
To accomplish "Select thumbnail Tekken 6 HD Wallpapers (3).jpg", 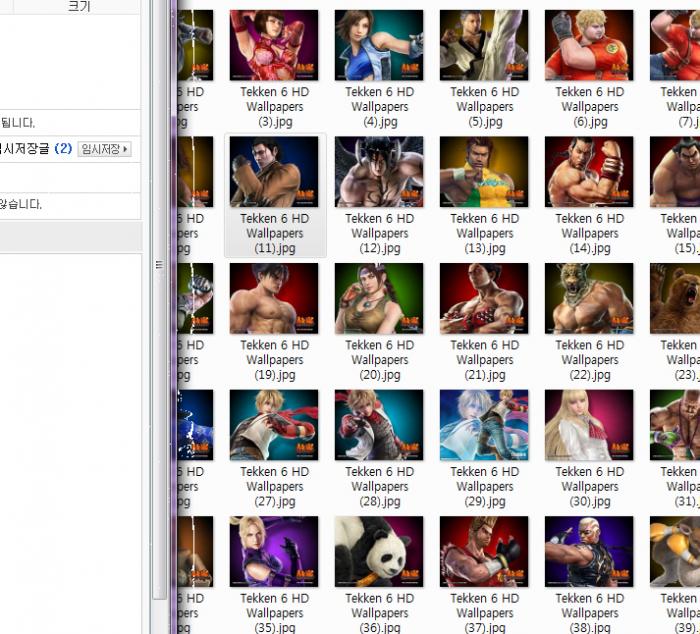I will (274, 46).
